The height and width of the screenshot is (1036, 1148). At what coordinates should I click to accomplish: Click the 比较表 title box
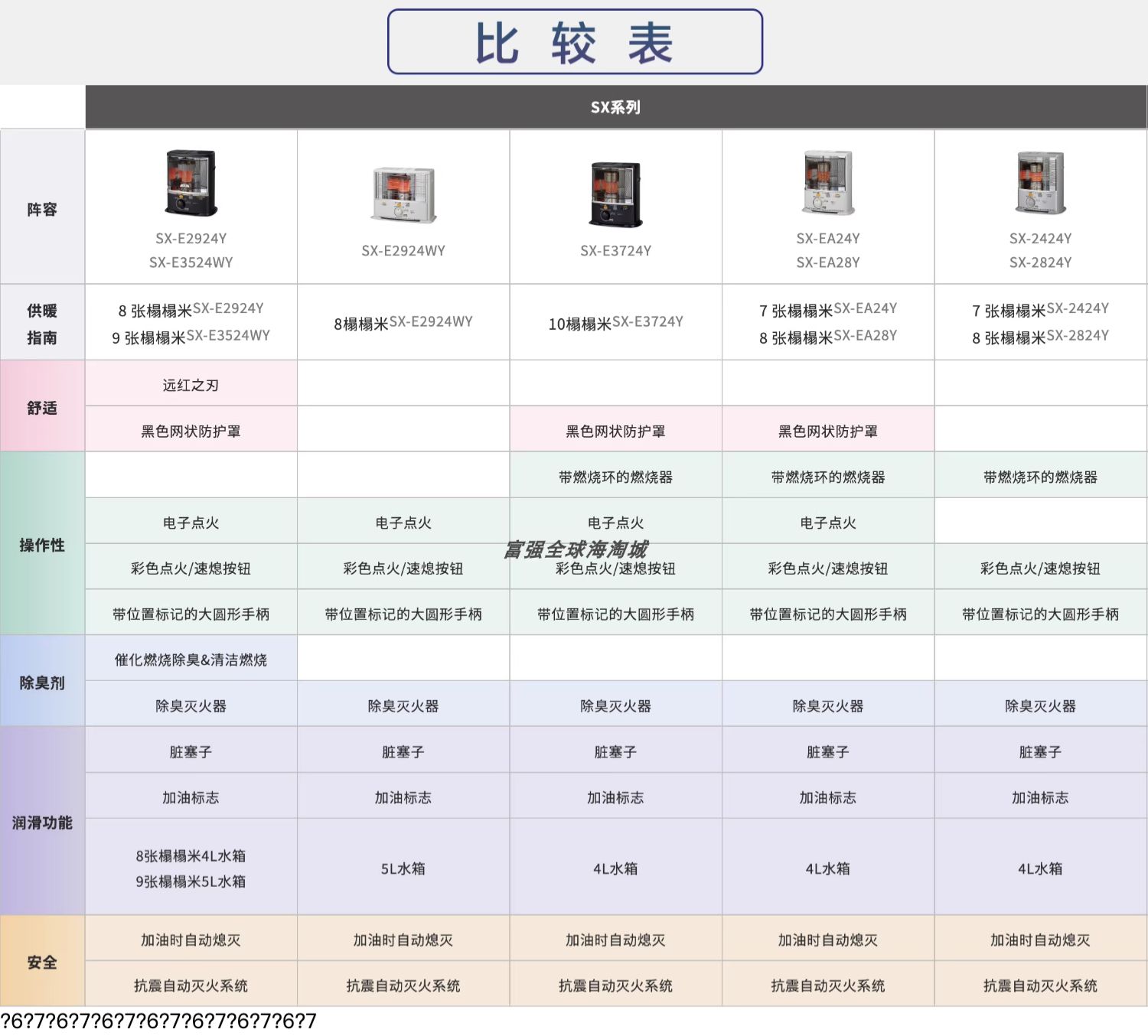[x=575, y=41]
